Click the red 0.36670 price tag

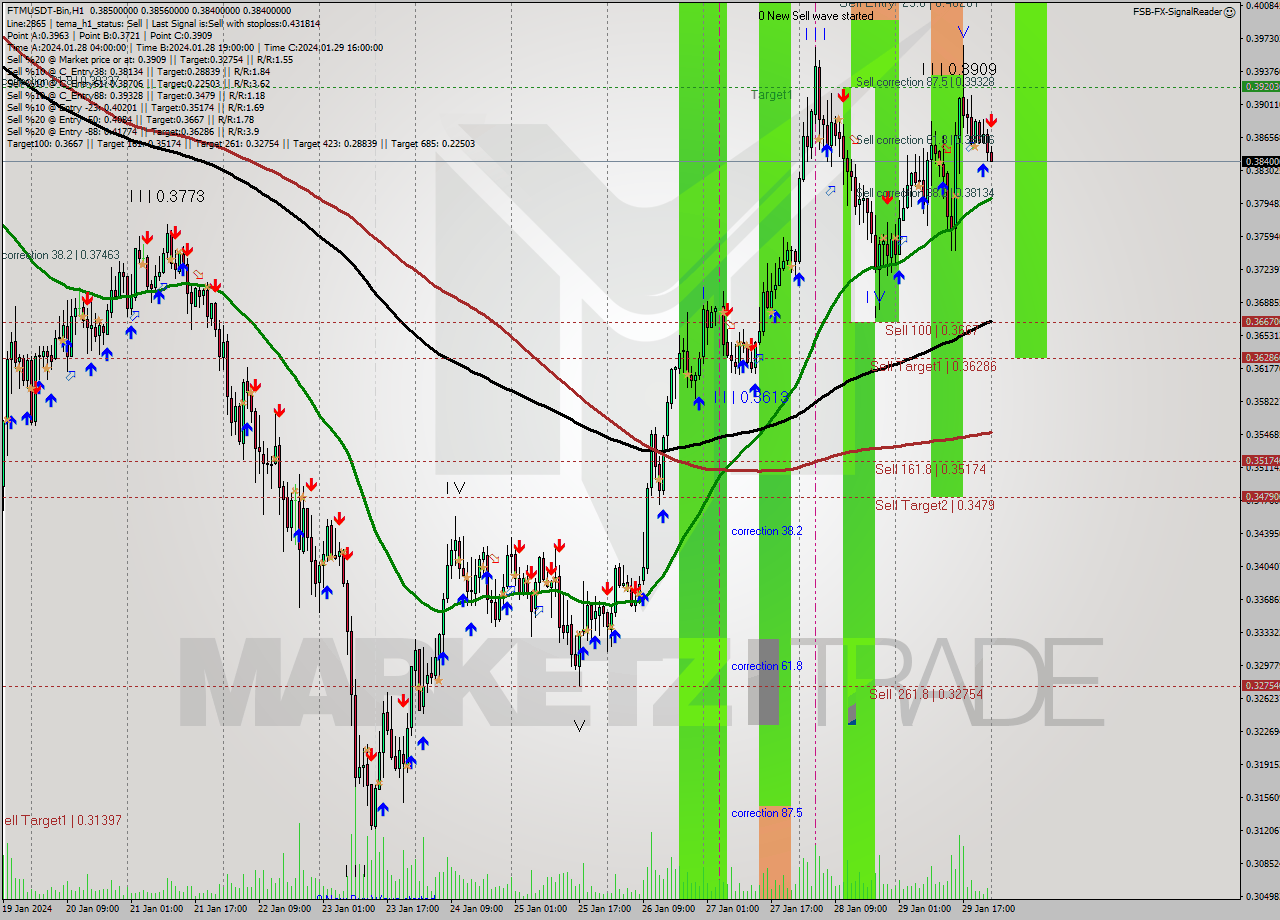[1260, 321]
